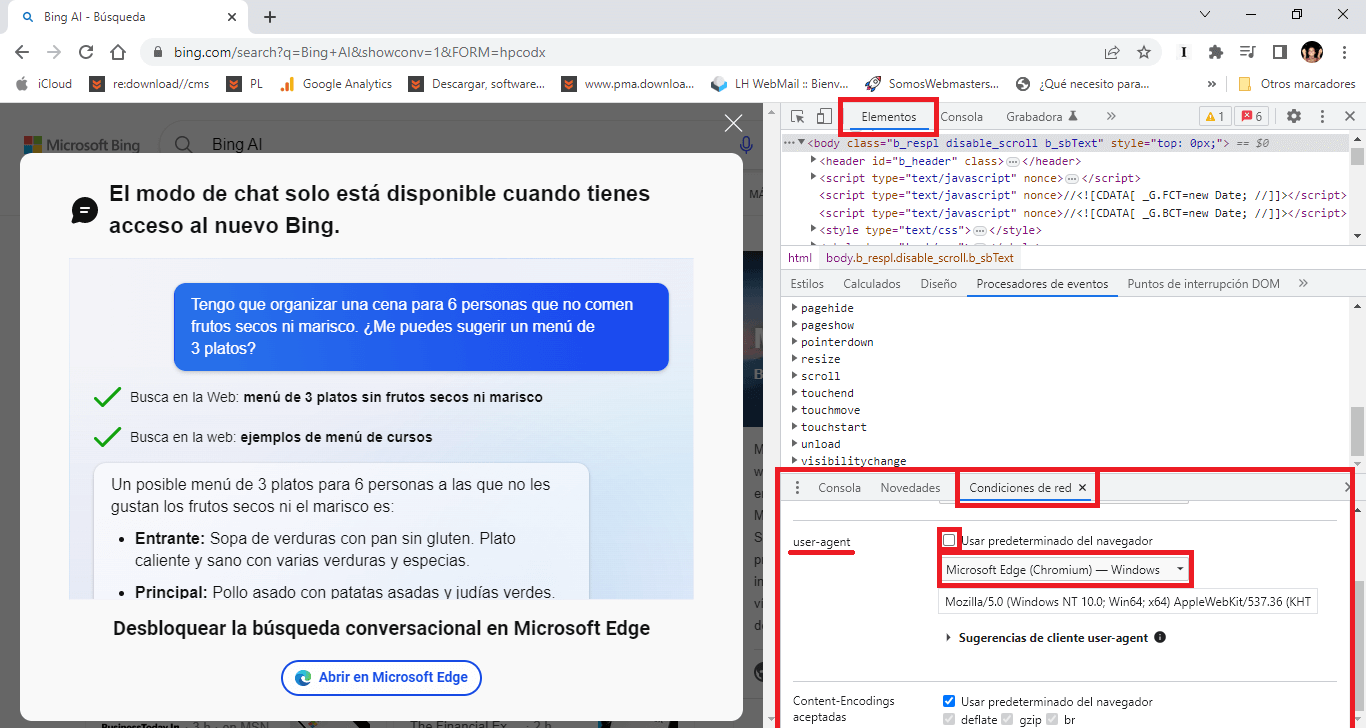Viewport: 1366px width, 728px height.
Task: Toggle the gzip encoding checkbox
Action: [x=1008, y=720]
